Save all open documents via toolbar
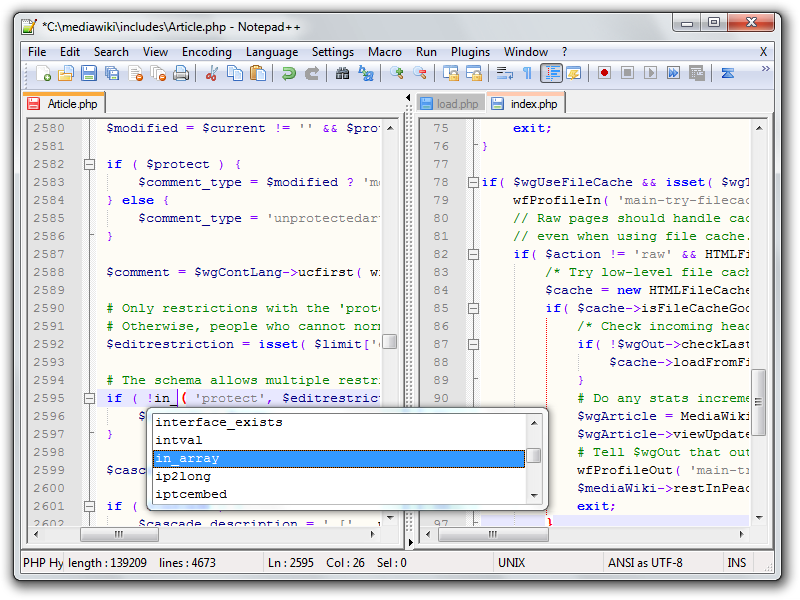 (110, 72)
